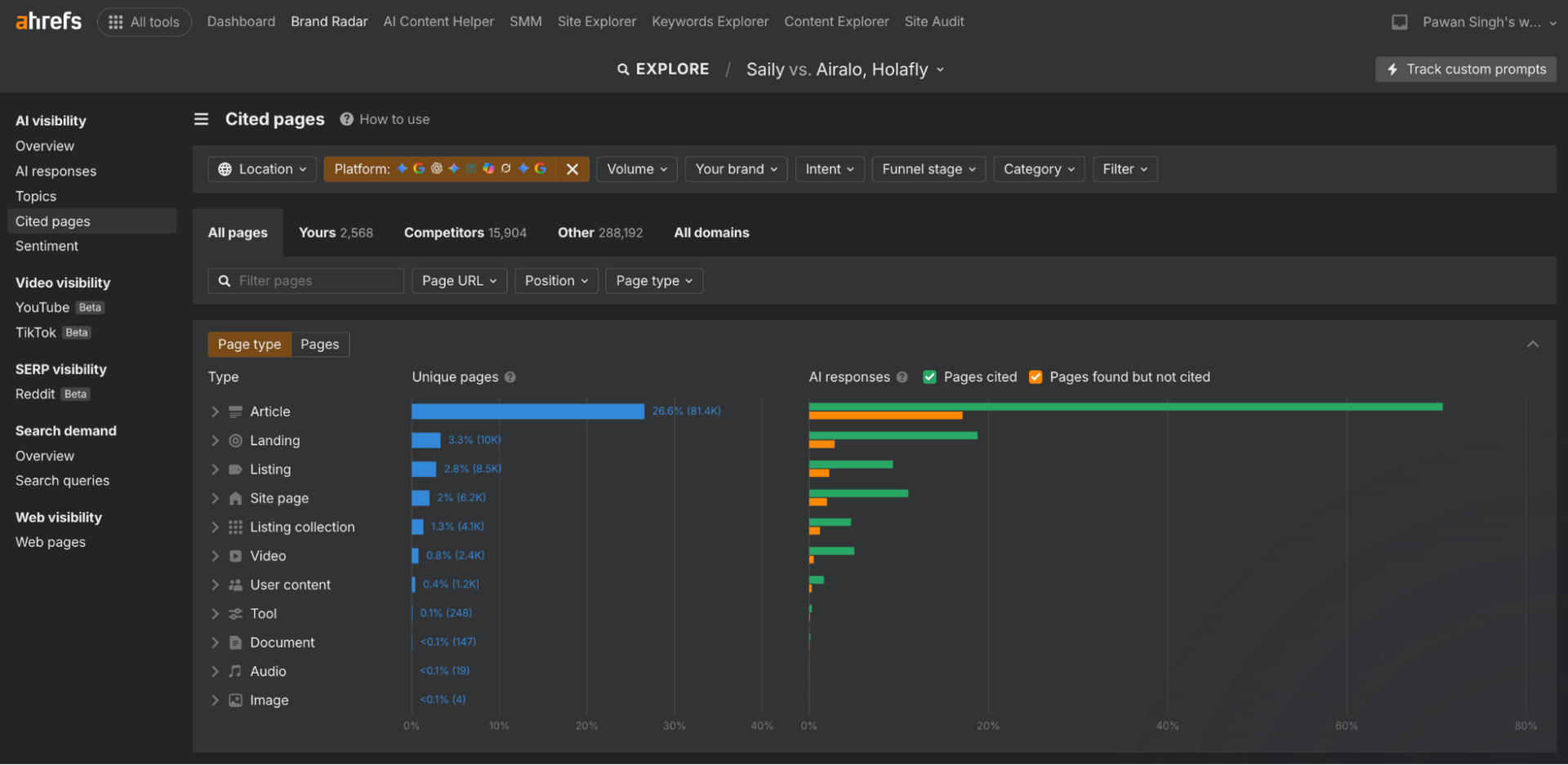Switch to the Competitors tab
This screenshot has width=1568, height=765.
465,233
